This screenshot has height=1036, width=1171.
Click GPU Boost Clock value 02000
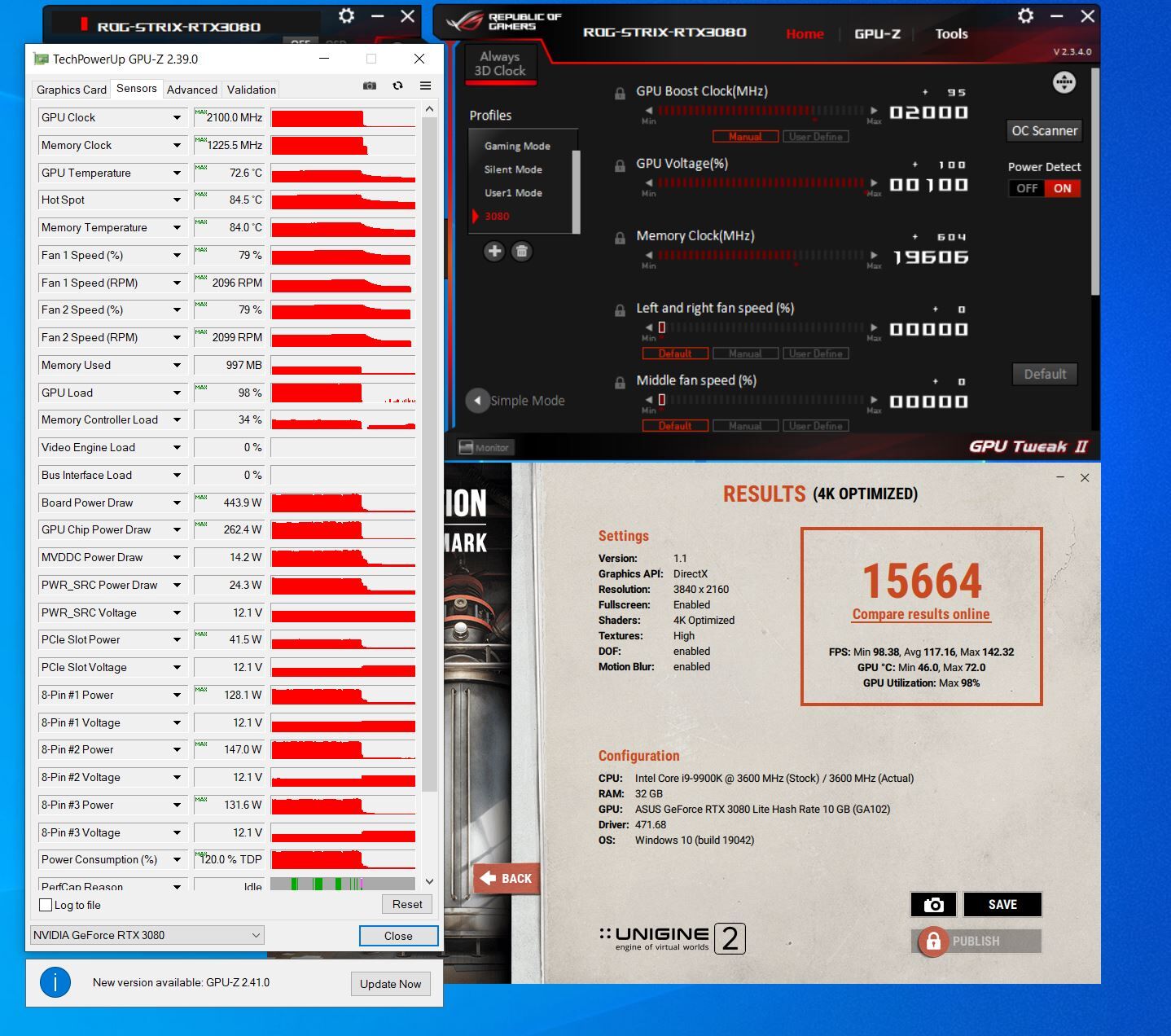[x=928, y=112]
